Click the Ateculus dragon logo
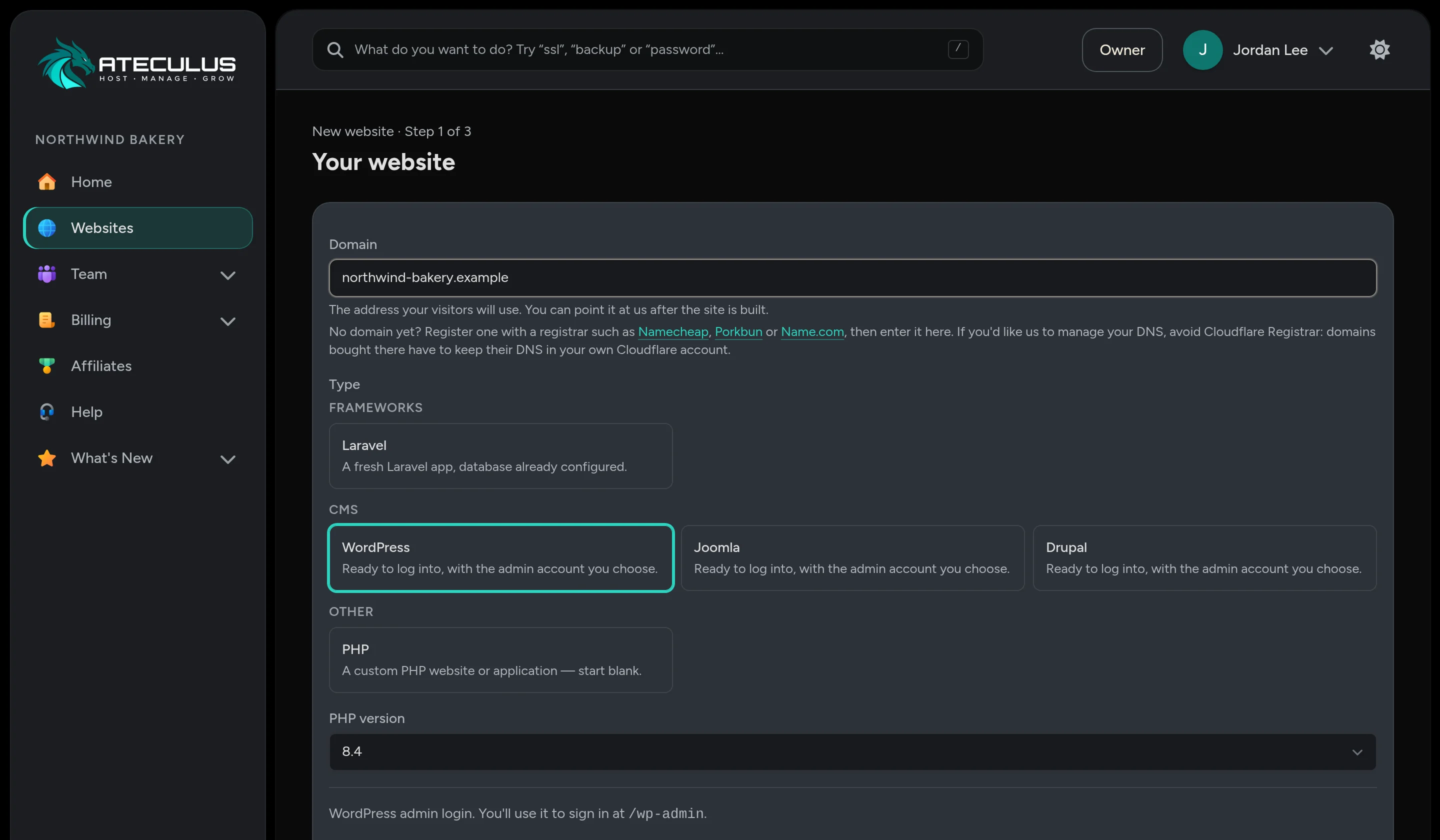The width and height of the screenshot is (1440, 840). [x=136, y=63]
